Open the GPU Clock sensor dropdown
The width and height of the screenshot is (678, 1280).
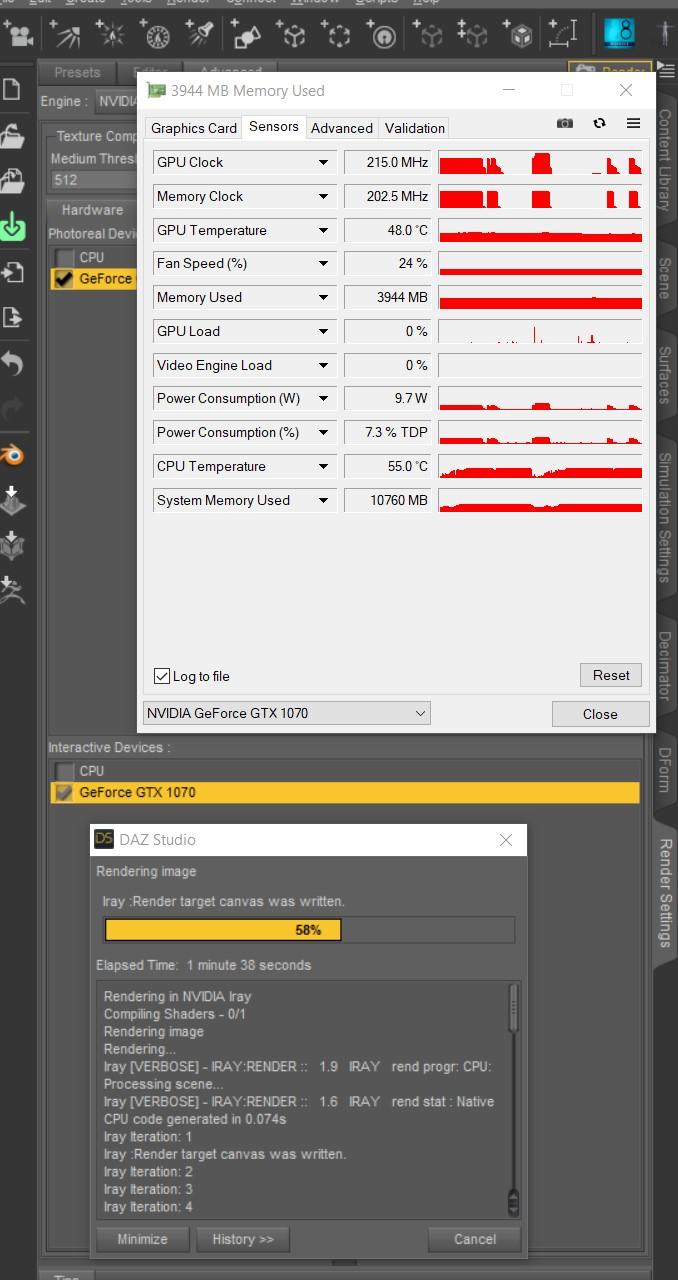[x=324, y=162]
